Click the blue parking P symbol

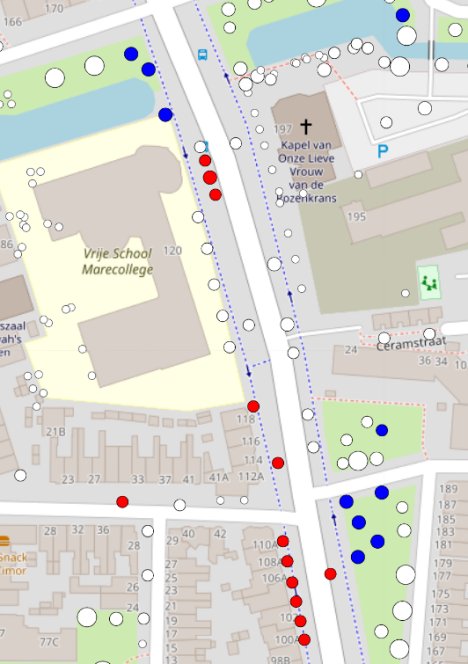(x=382, y=152)
